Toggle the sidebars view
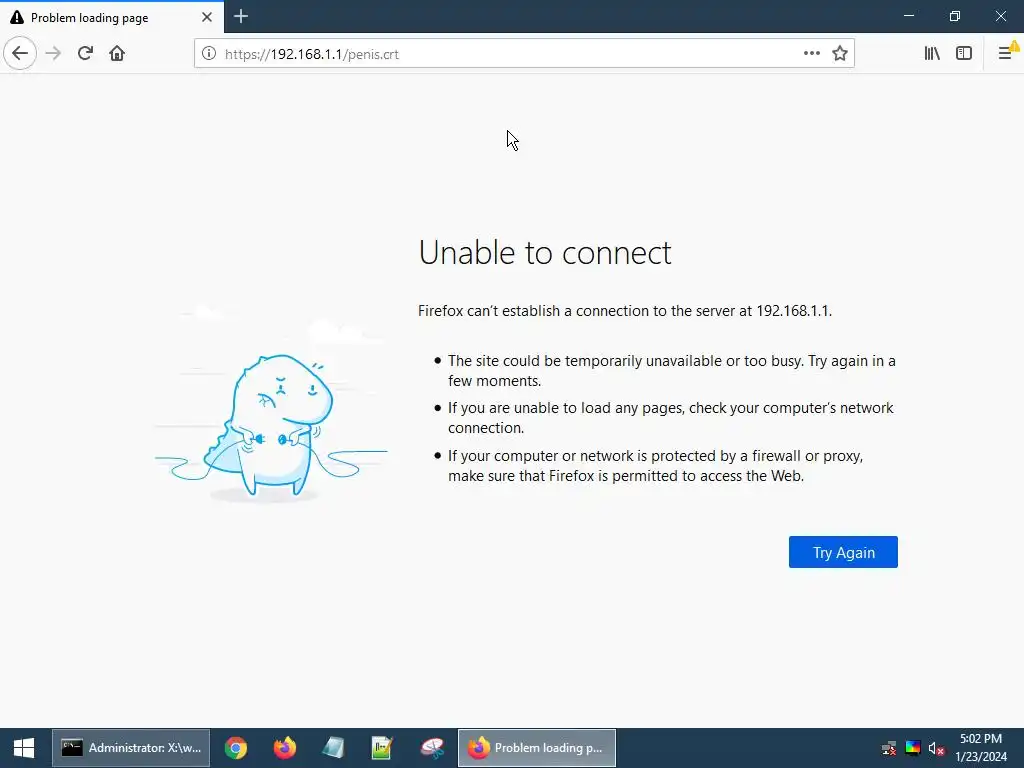1024x768 pixels. point(964,53)
